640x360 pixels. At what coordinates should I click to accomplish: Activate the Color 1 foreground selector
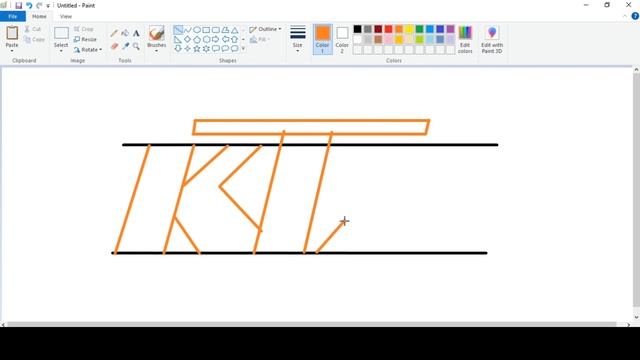coord(322,40)
